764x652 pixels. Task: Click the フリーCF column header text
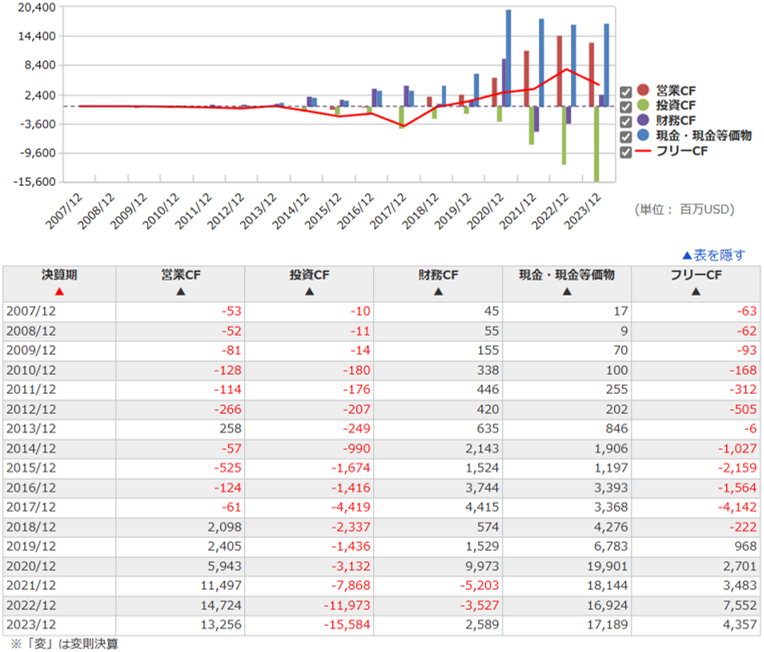click(696, 274)
